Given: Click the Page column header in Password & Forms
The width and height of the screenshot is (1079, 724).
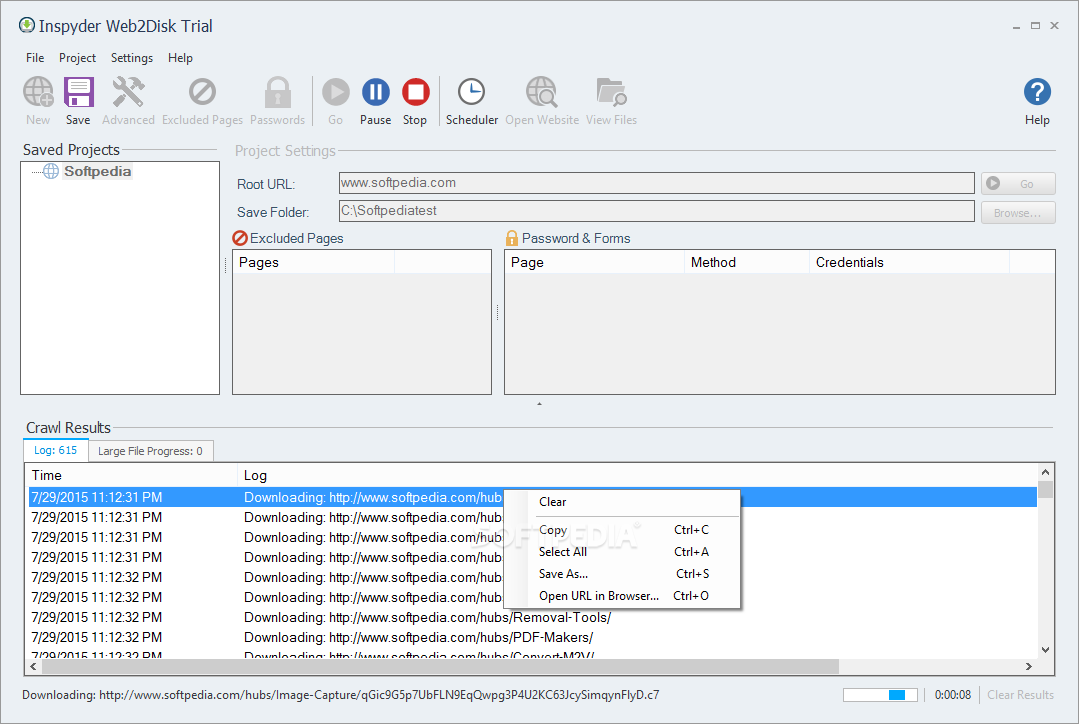Looking at the screenshot, I should (595, 262).
